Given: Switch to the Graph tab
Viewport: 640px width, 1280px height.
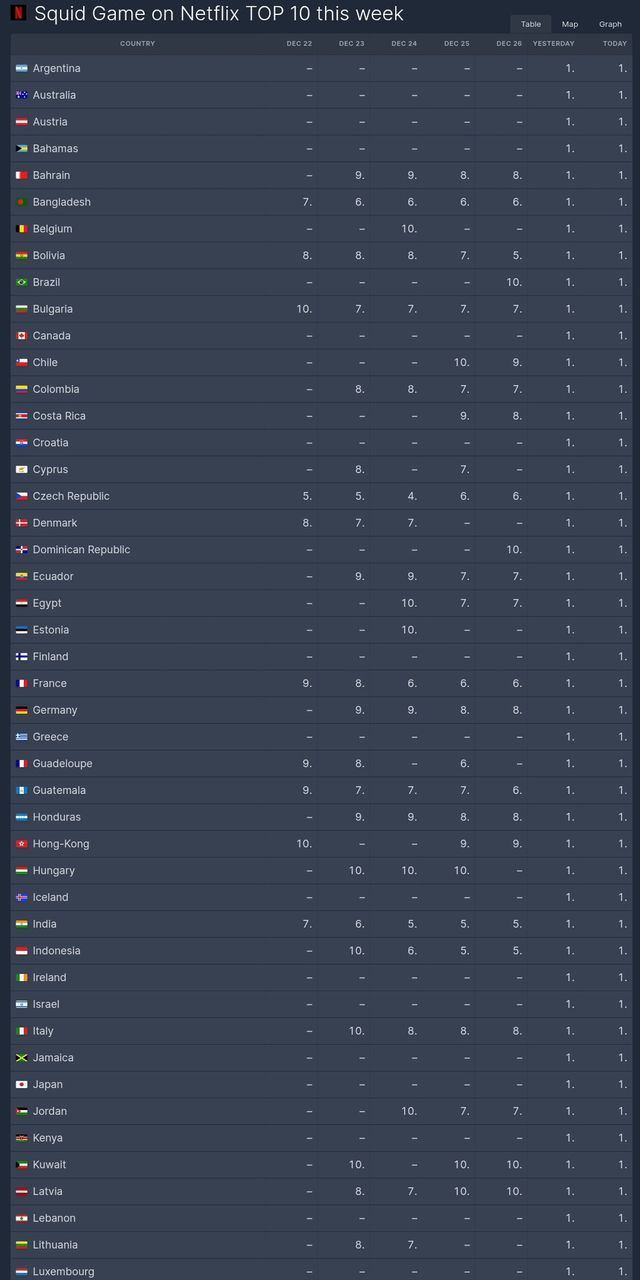Looking at the screenshot, I should click(x=610, y=24).
